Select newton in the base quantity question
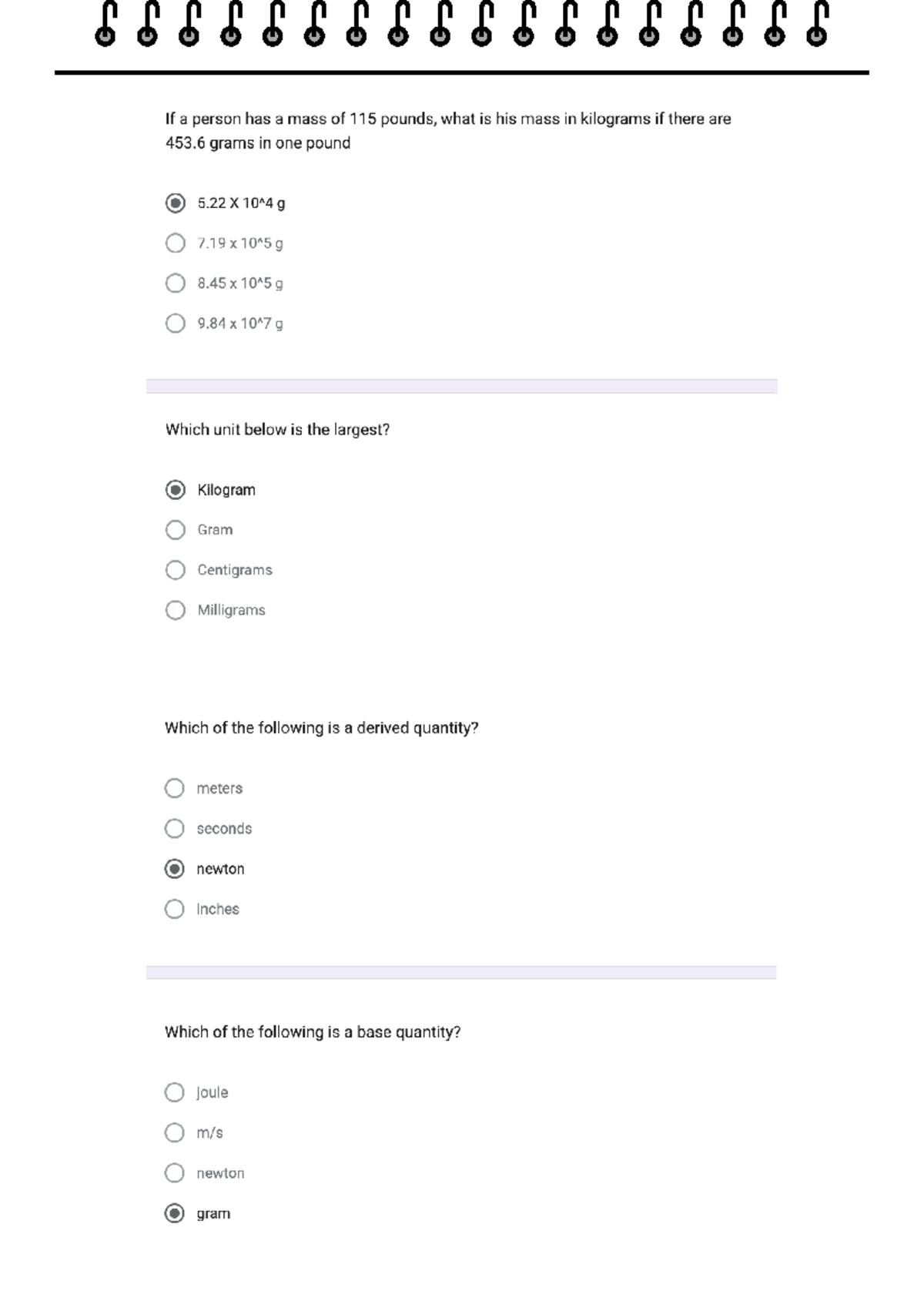 [x=176, y=1173]
